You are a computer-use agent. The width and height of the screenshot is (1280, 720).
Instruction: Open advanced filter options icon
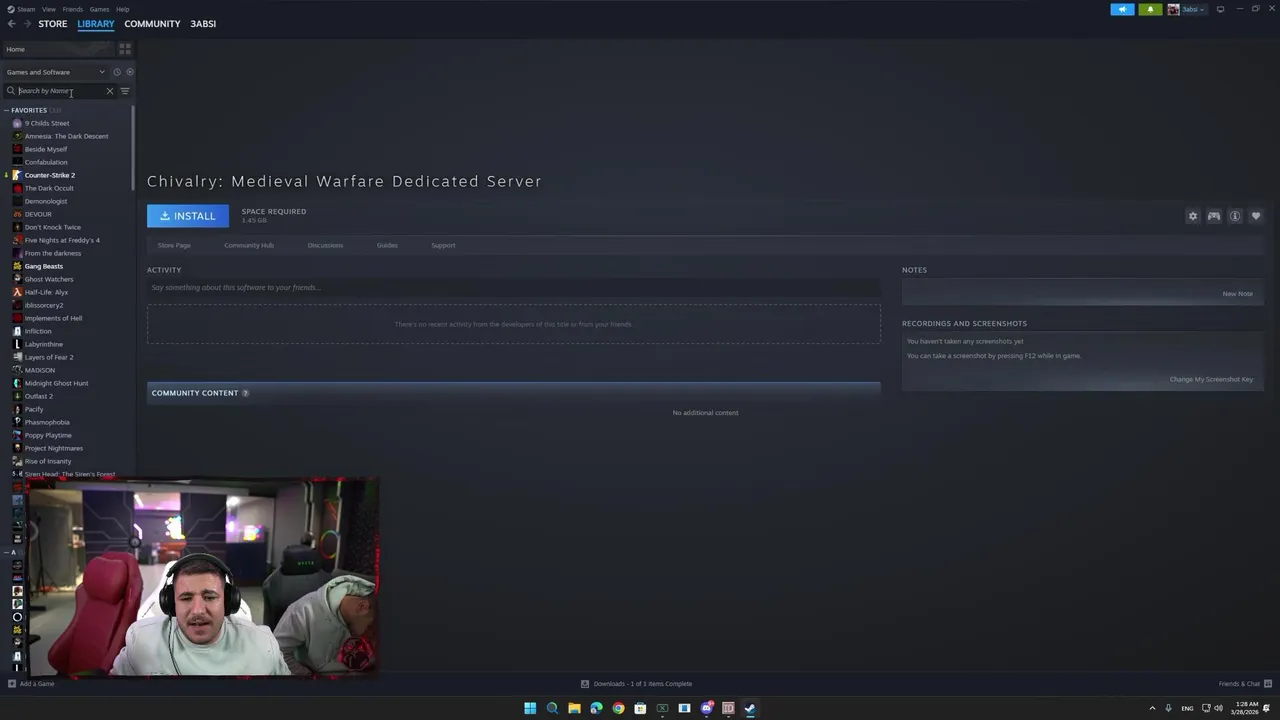(125, 91)
